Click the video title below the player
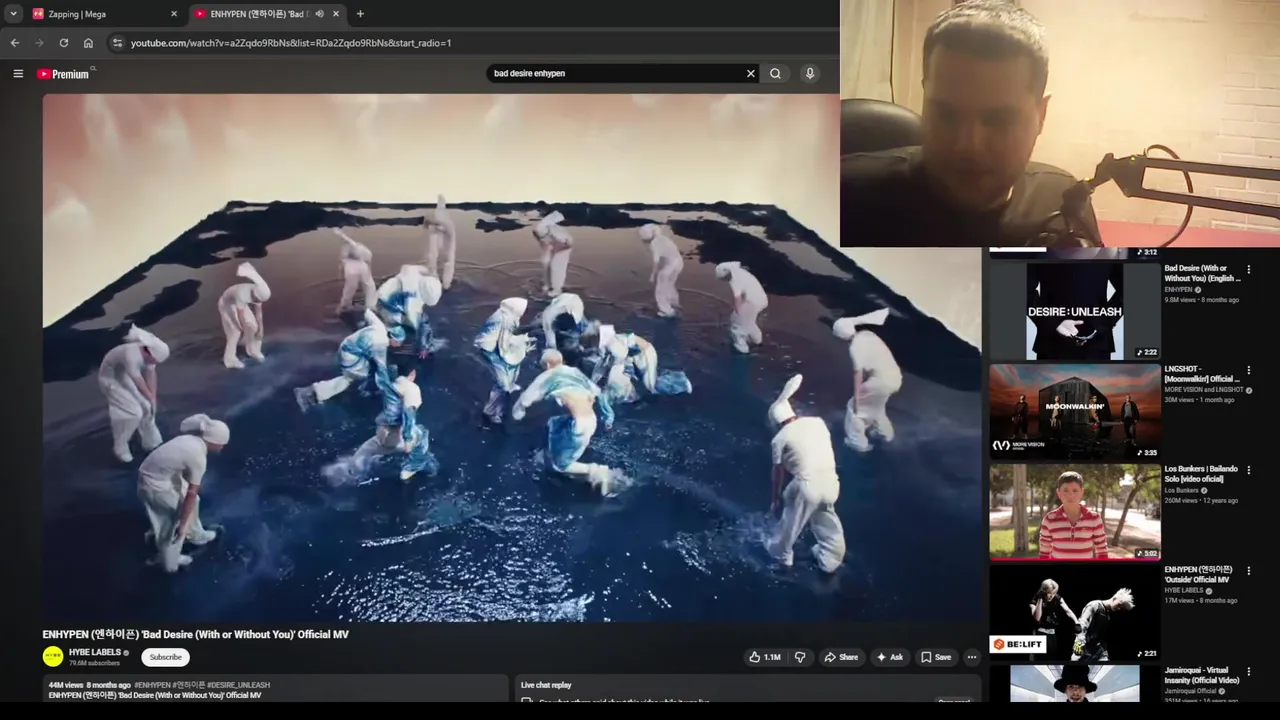This screenshot has height=720, width=1280. click(195, 634)
